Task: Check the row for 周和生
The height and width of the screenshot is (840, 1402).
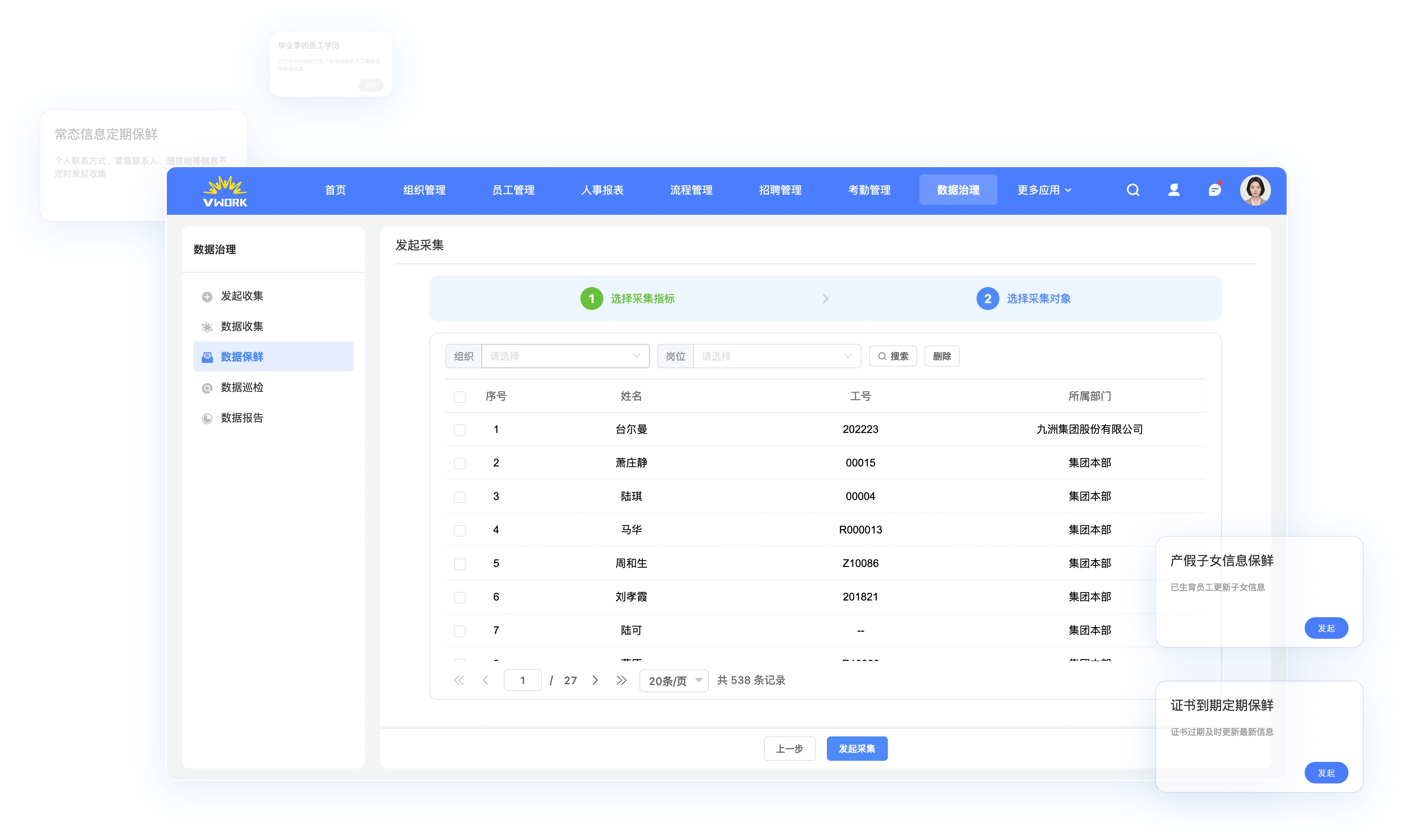Action: point(460,564)
